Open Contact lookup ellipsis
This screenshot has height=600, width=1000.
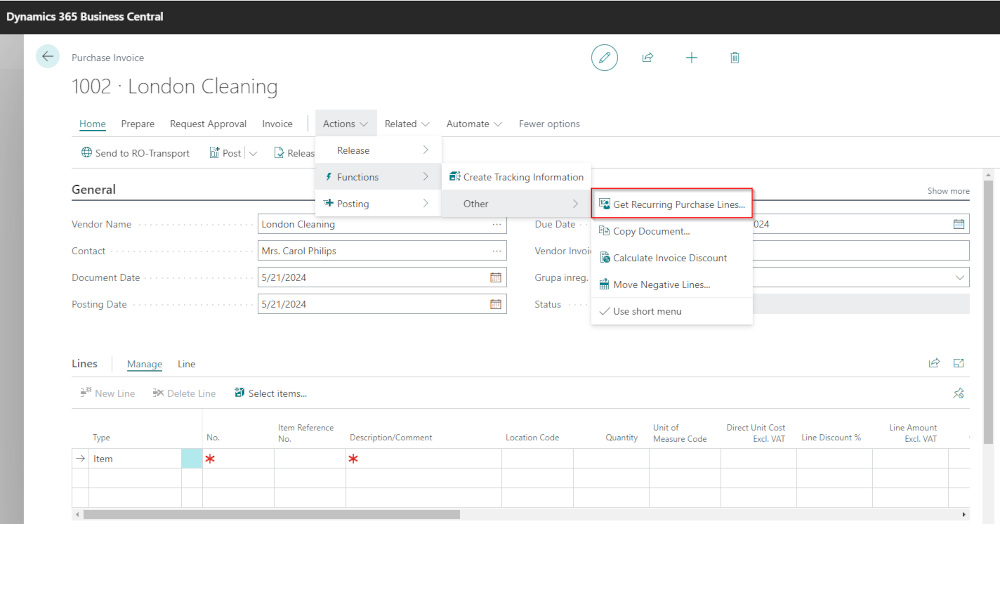pyautogui.click(x=497, y=251)
